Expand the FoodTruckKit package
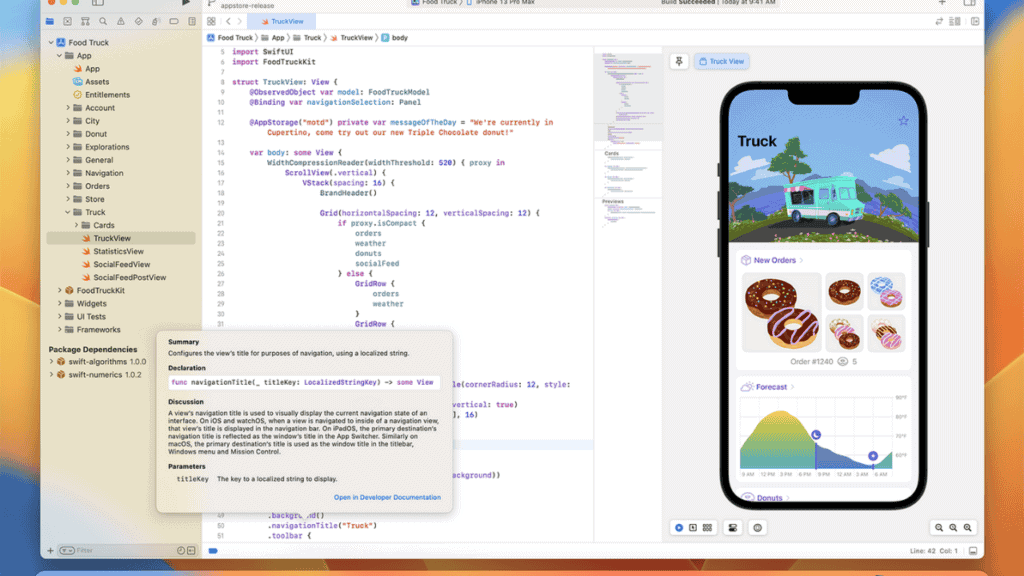1024x576 pixels. tap(59, 291)
